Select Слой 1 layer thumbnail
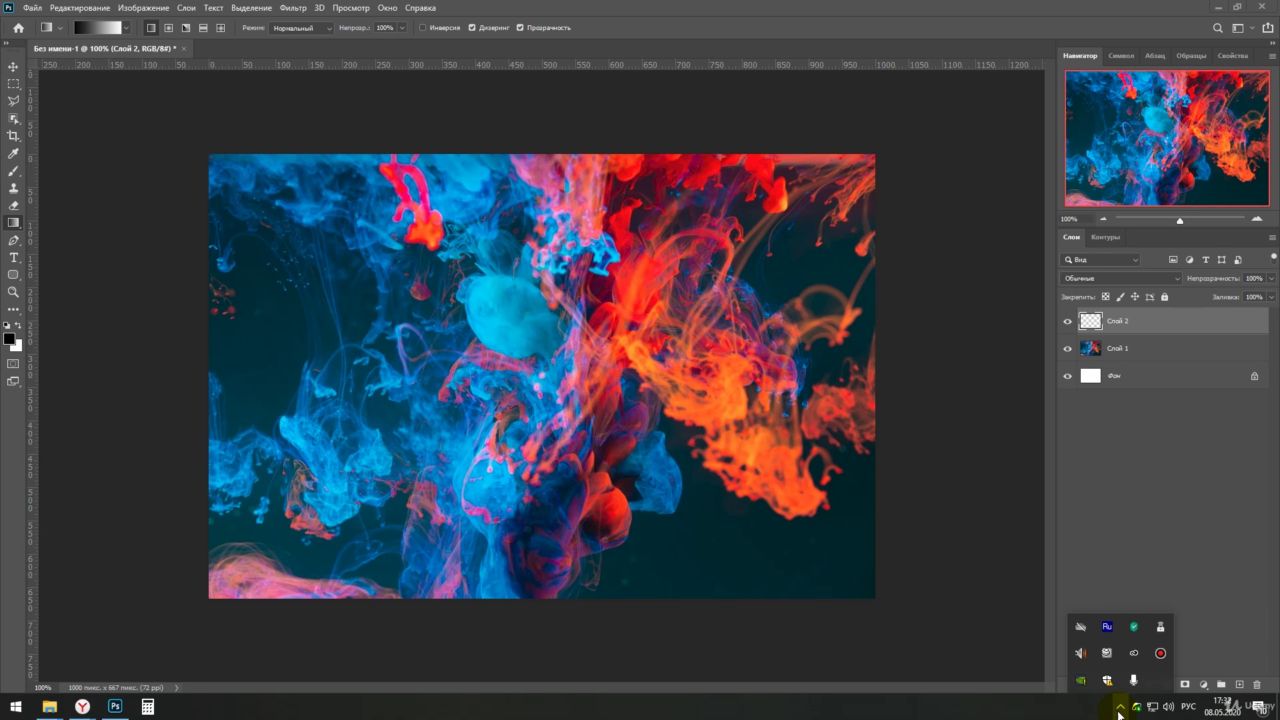The width and height of the screenshot is (1280, 720). pos(1090,349)
